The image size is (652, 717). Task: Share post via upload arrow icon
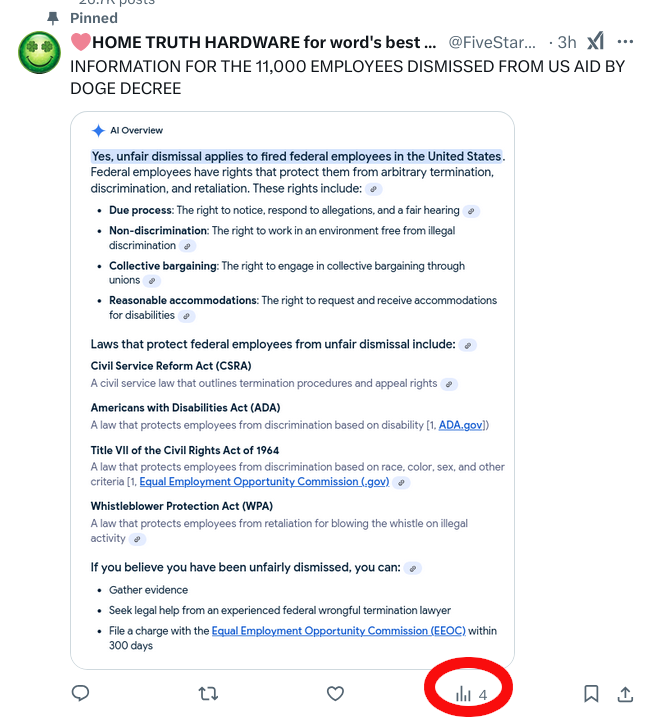[x=625, y=693]
